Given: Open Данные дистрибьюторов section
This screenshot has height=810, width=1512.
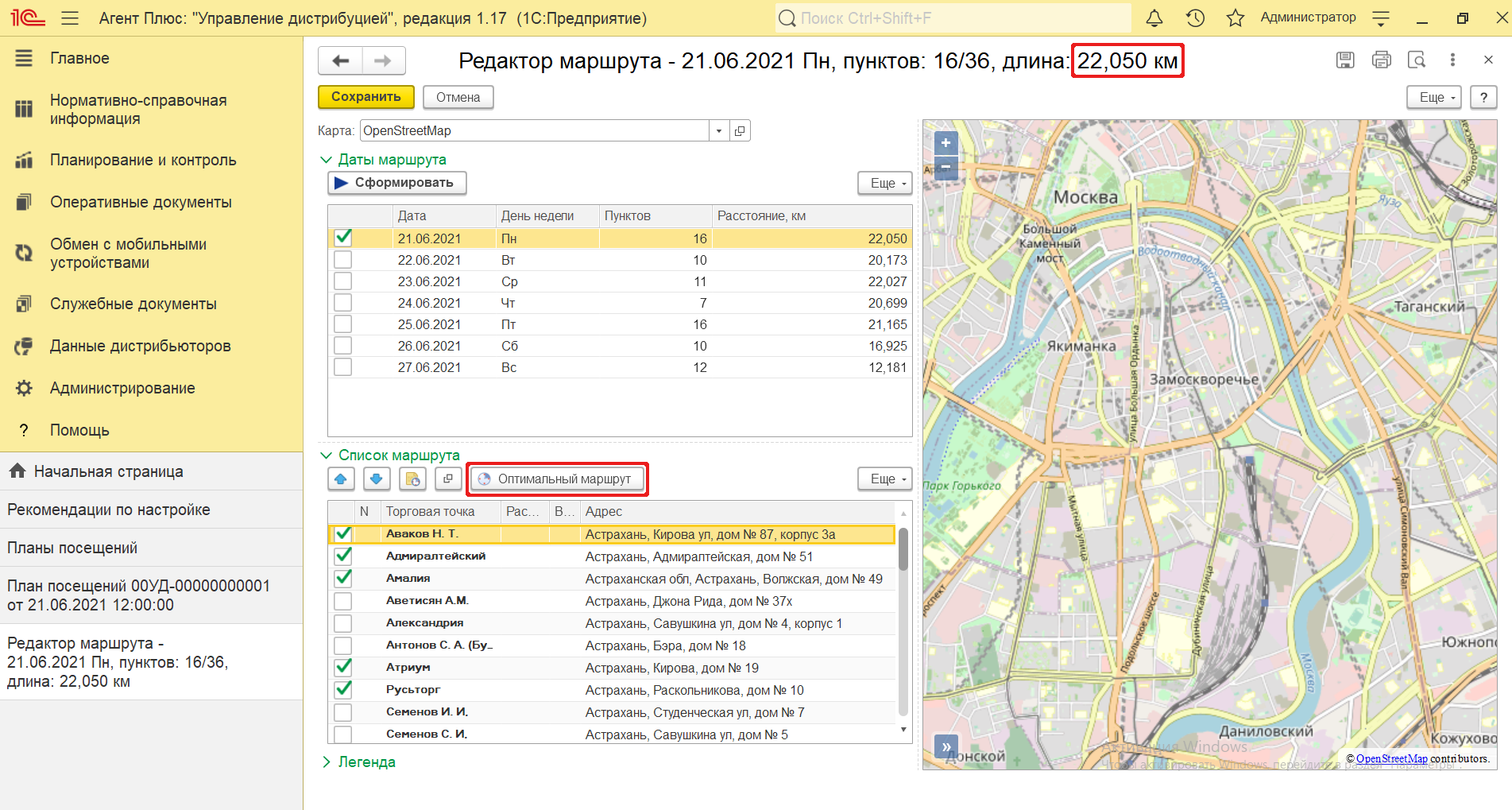Looking at the screenshot, I should coord(140,346).
